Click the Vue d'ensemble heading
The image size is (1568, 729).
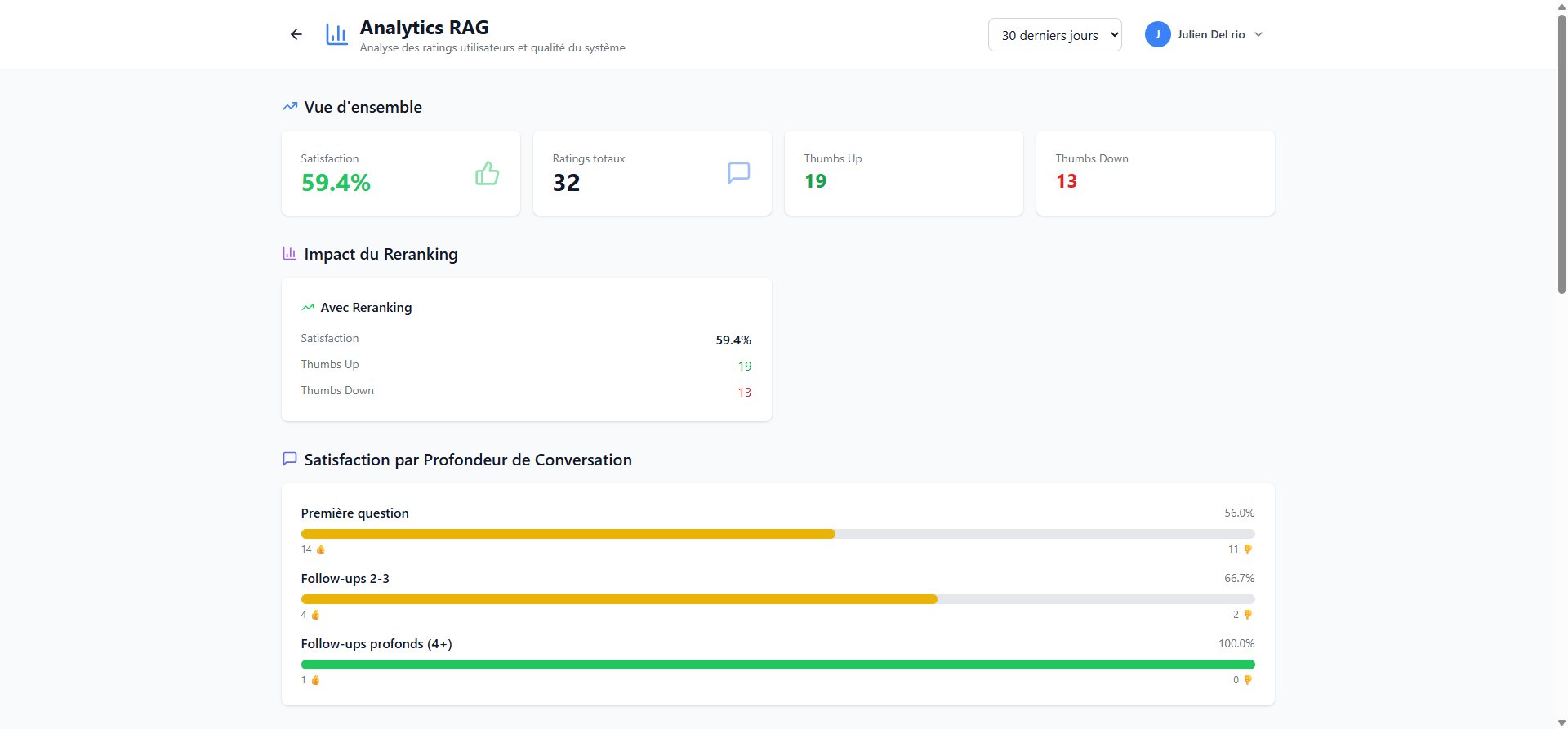[363, 107]
